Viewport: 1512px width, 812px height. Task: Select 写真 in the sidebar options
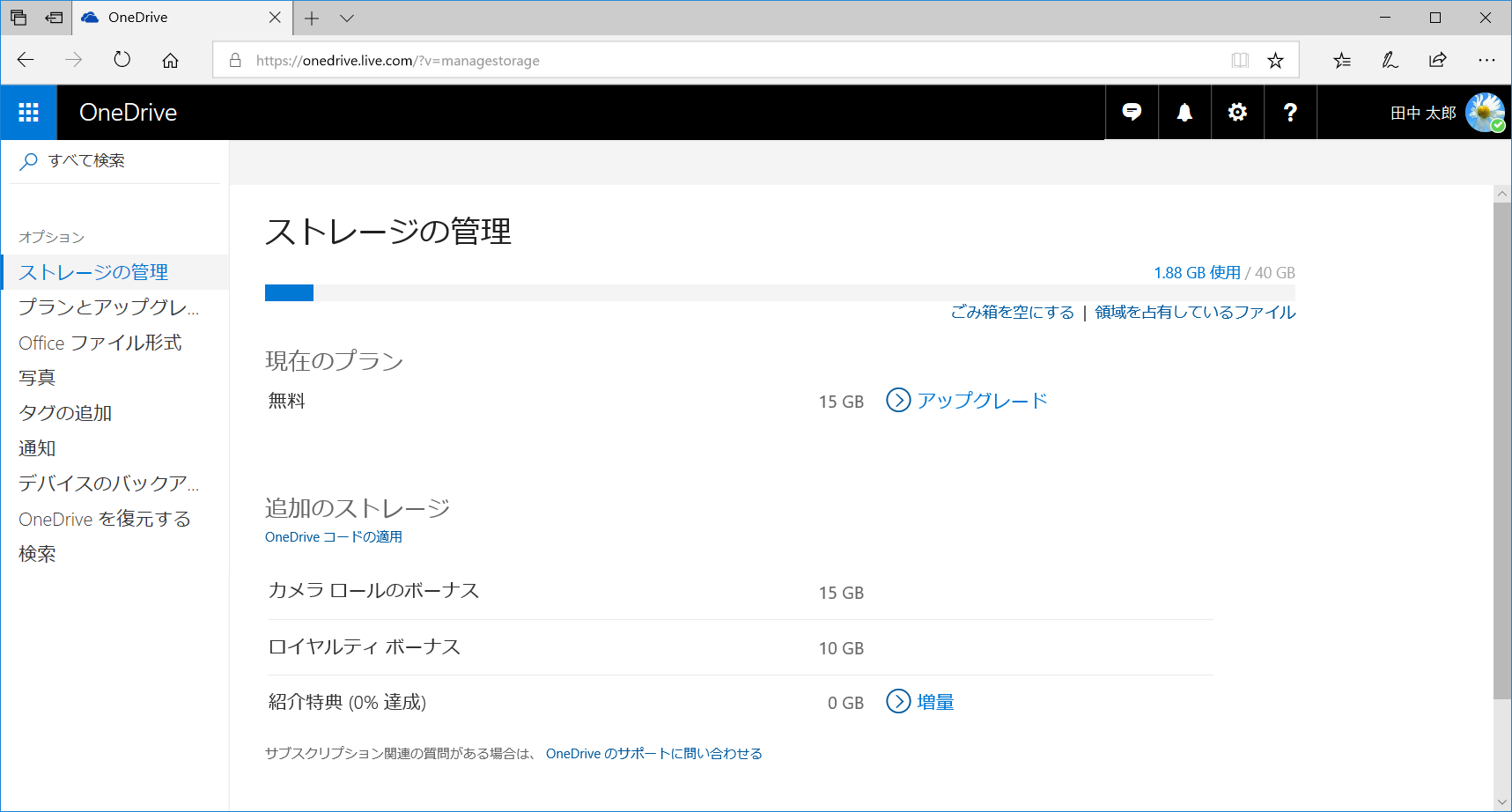36,377
